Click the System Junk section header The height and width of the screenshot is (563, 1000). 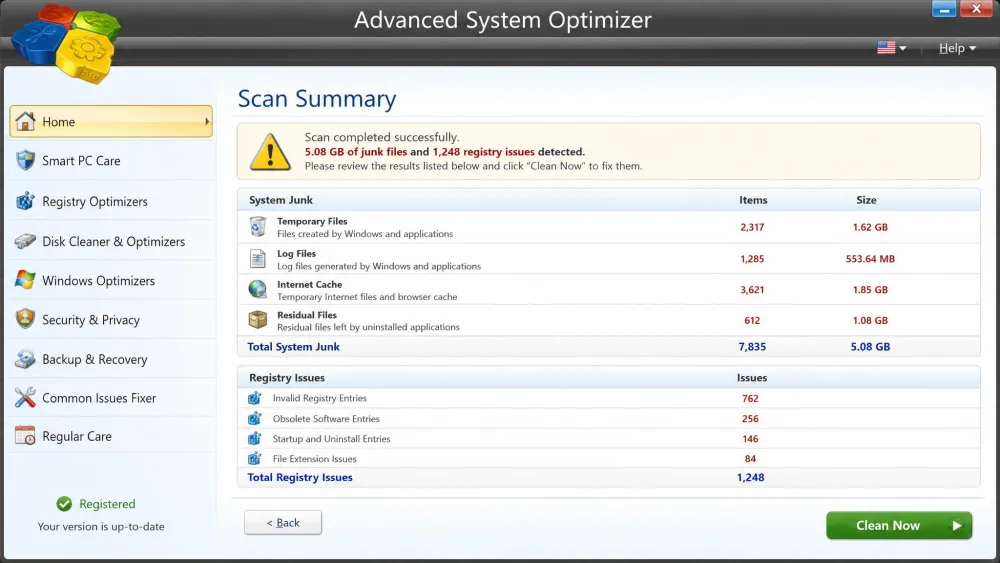click(281, 200)
